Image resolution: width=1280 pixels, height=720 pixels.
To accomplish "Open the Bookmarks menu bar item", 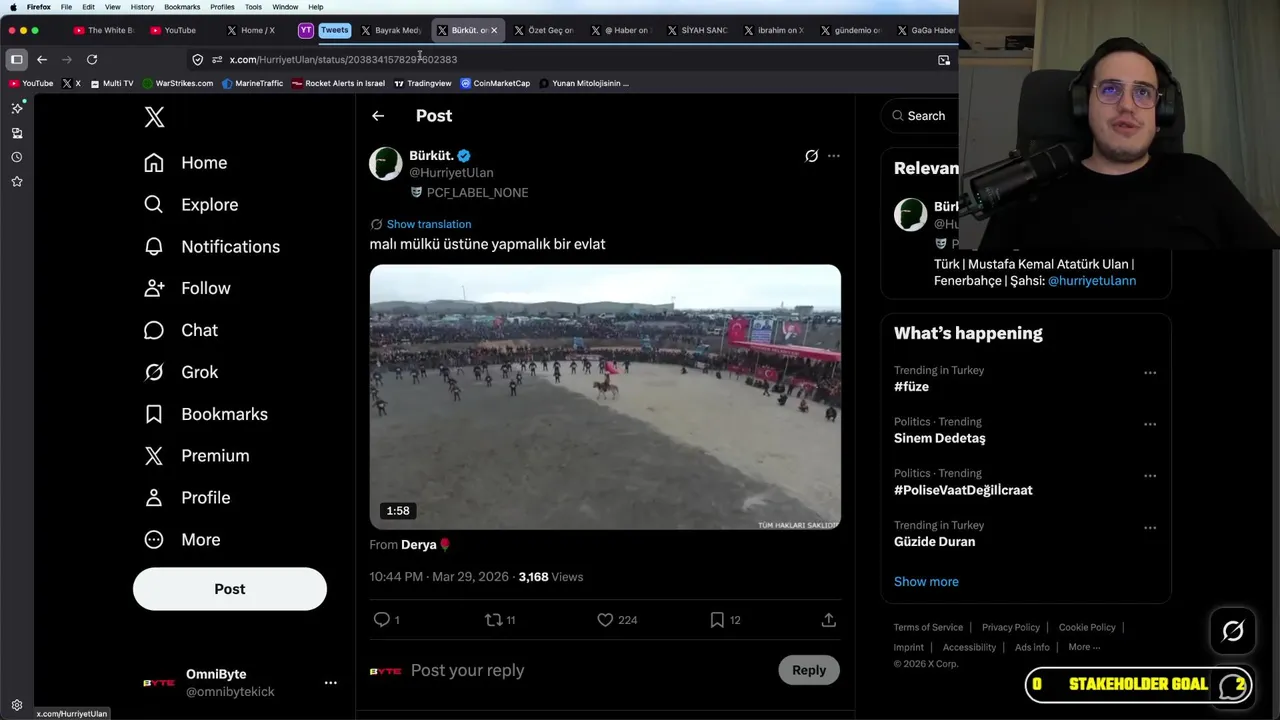I will (182, 7).
